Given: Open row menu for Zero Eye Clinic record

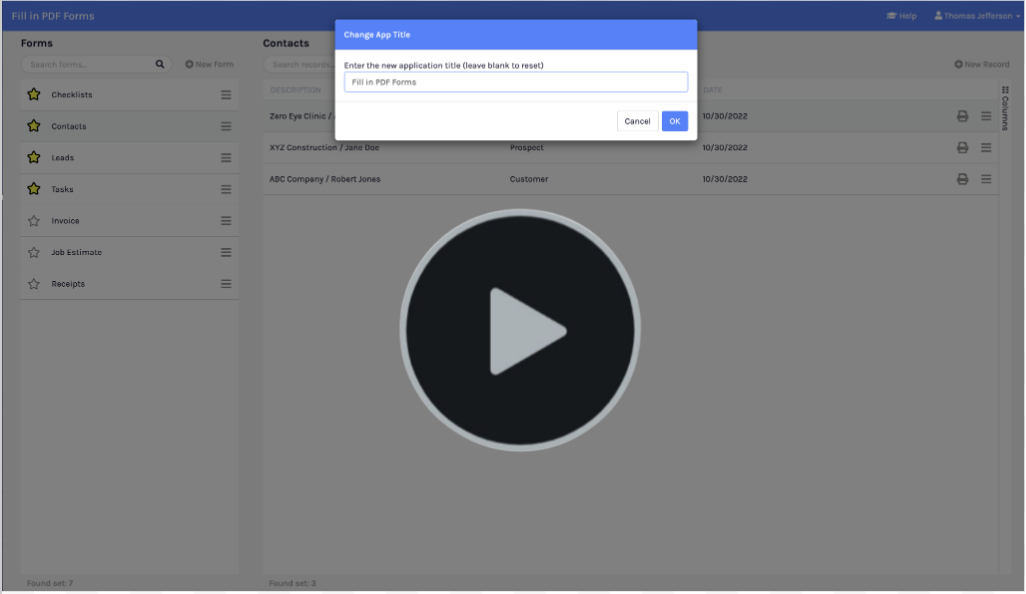Looking at the screenshot, I should point(986,116).
